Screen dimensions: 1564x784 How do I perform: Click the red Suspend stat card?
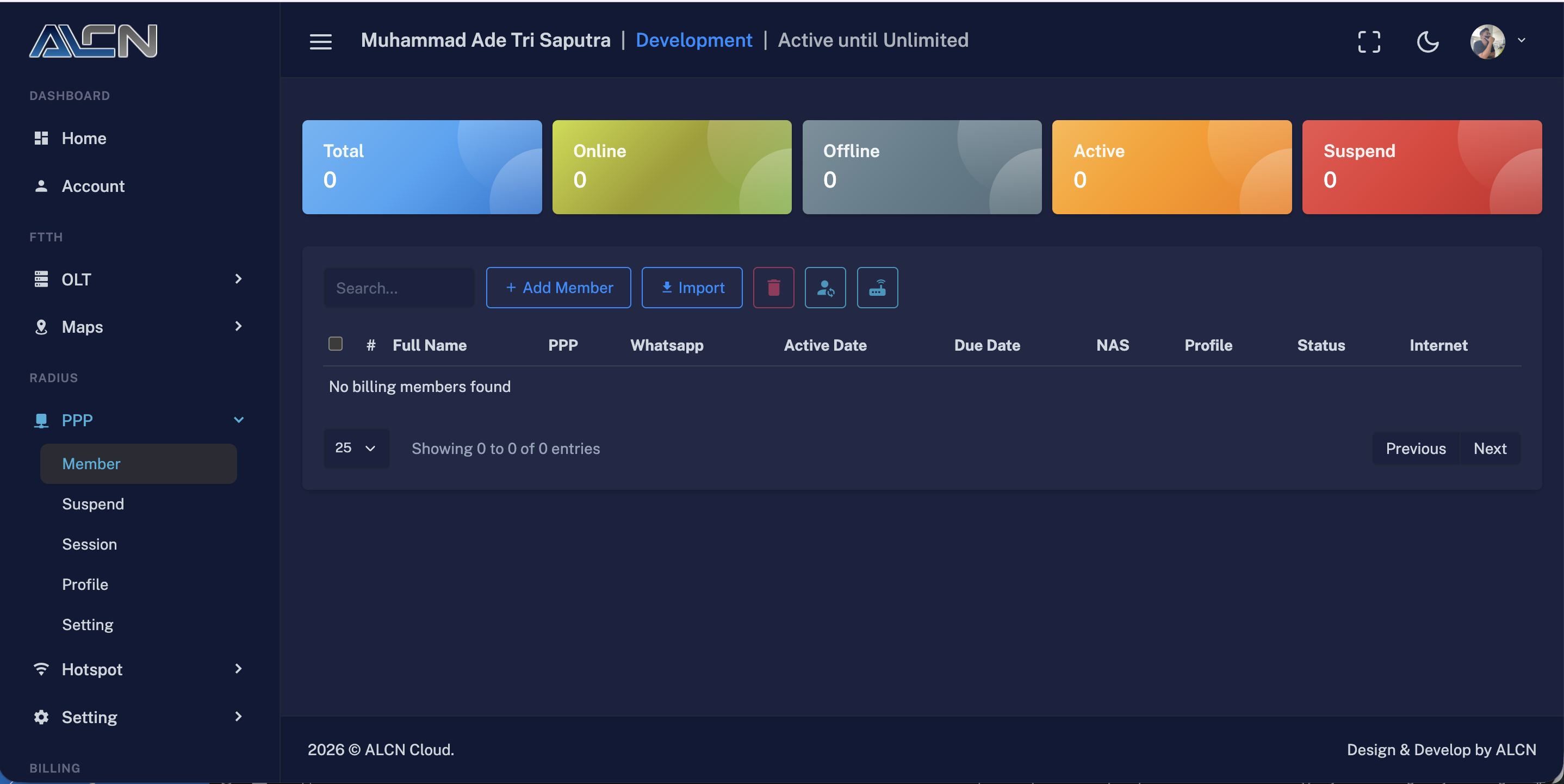click(x=1422, y=167)
